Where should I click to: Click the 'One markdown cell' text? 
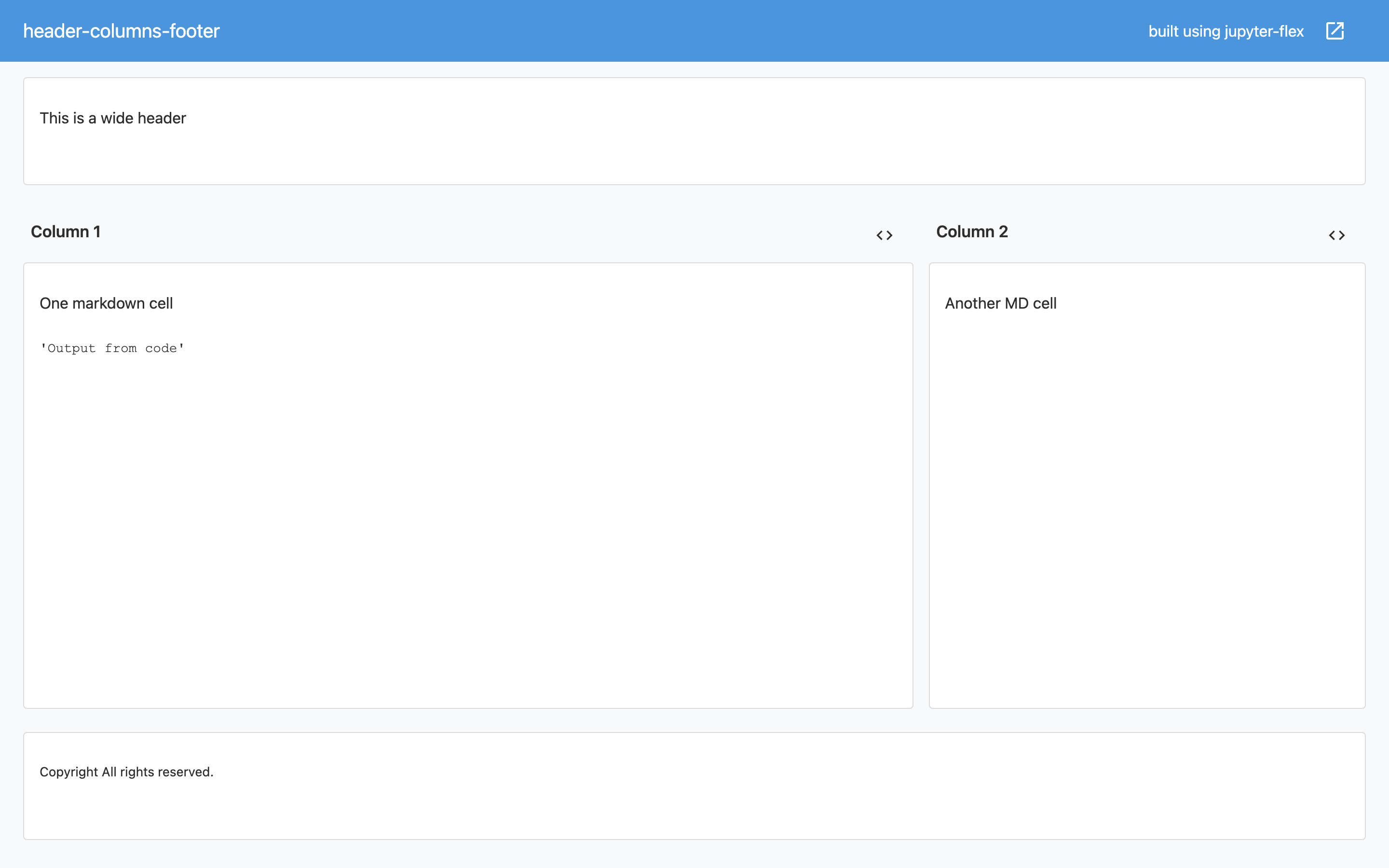(106, 303)
